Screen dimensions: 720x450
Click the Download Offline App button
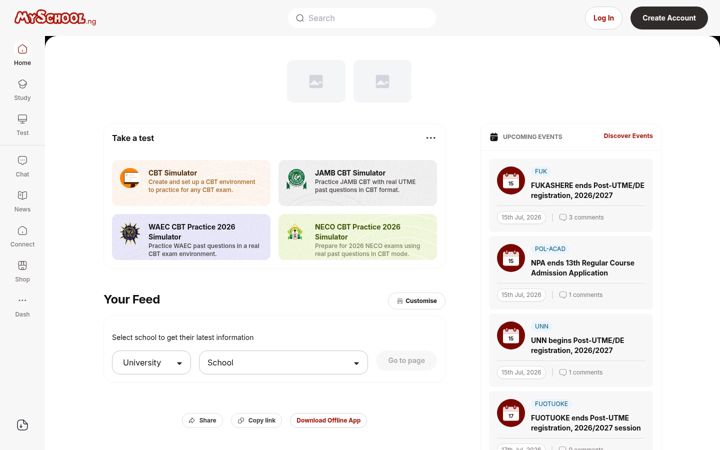(x=328, y=420)
